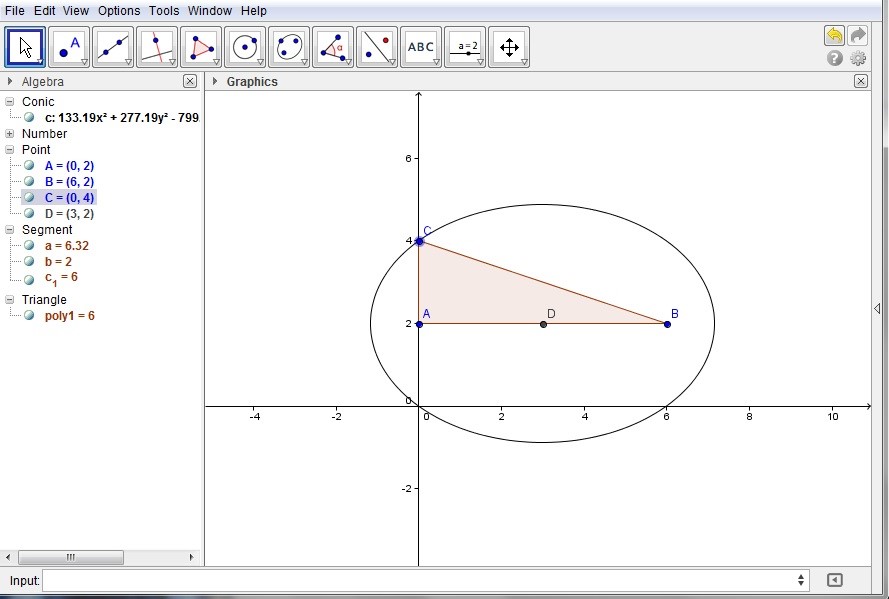Collapse the Segment group

(x=10, y=230)
